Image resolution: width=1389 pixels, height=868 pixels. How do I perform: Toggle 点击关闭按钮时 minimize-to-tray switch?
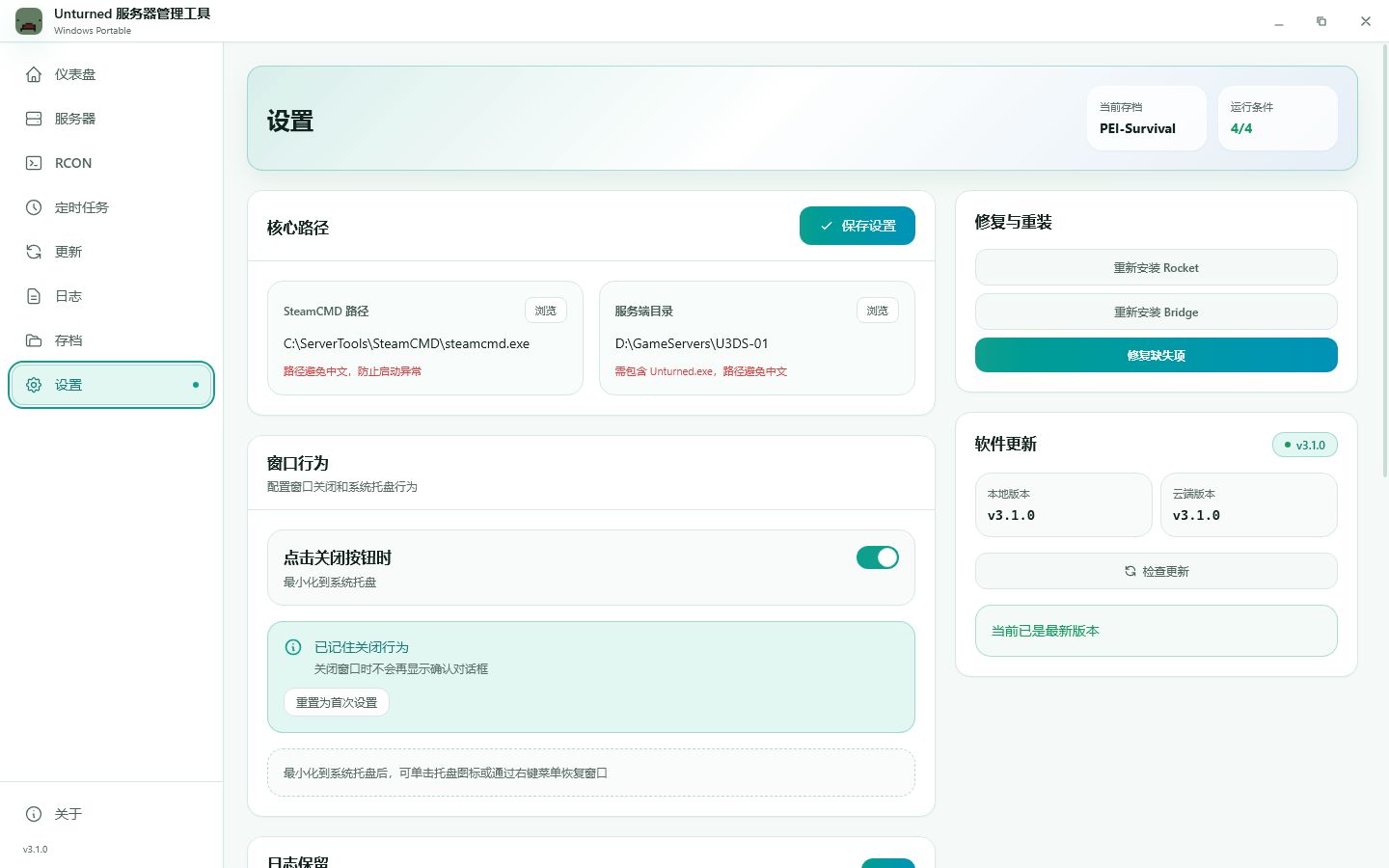(878, 557)
